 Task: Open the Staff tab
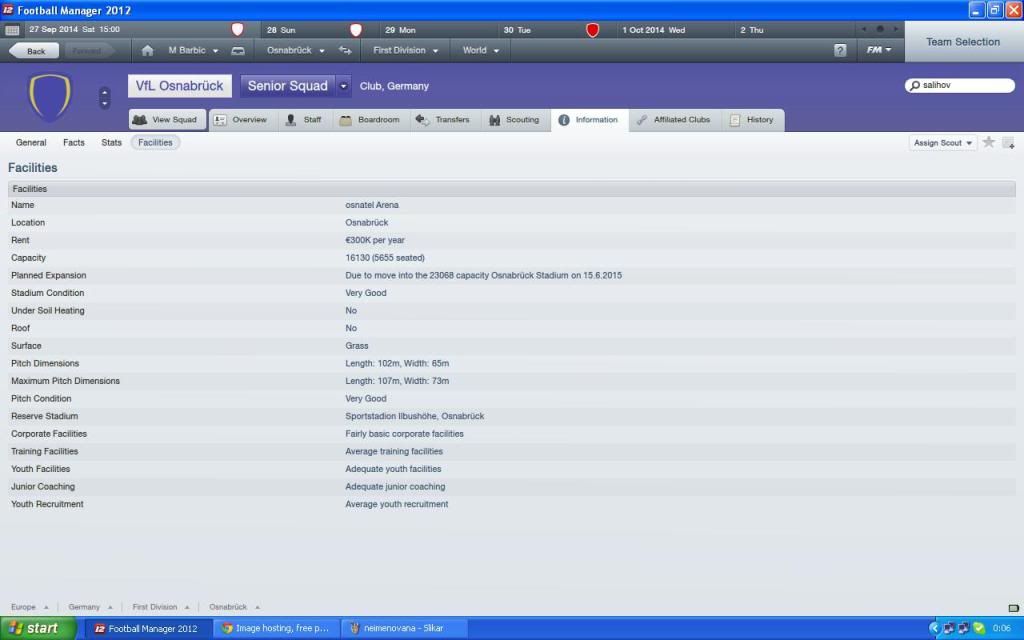(304, 120)
